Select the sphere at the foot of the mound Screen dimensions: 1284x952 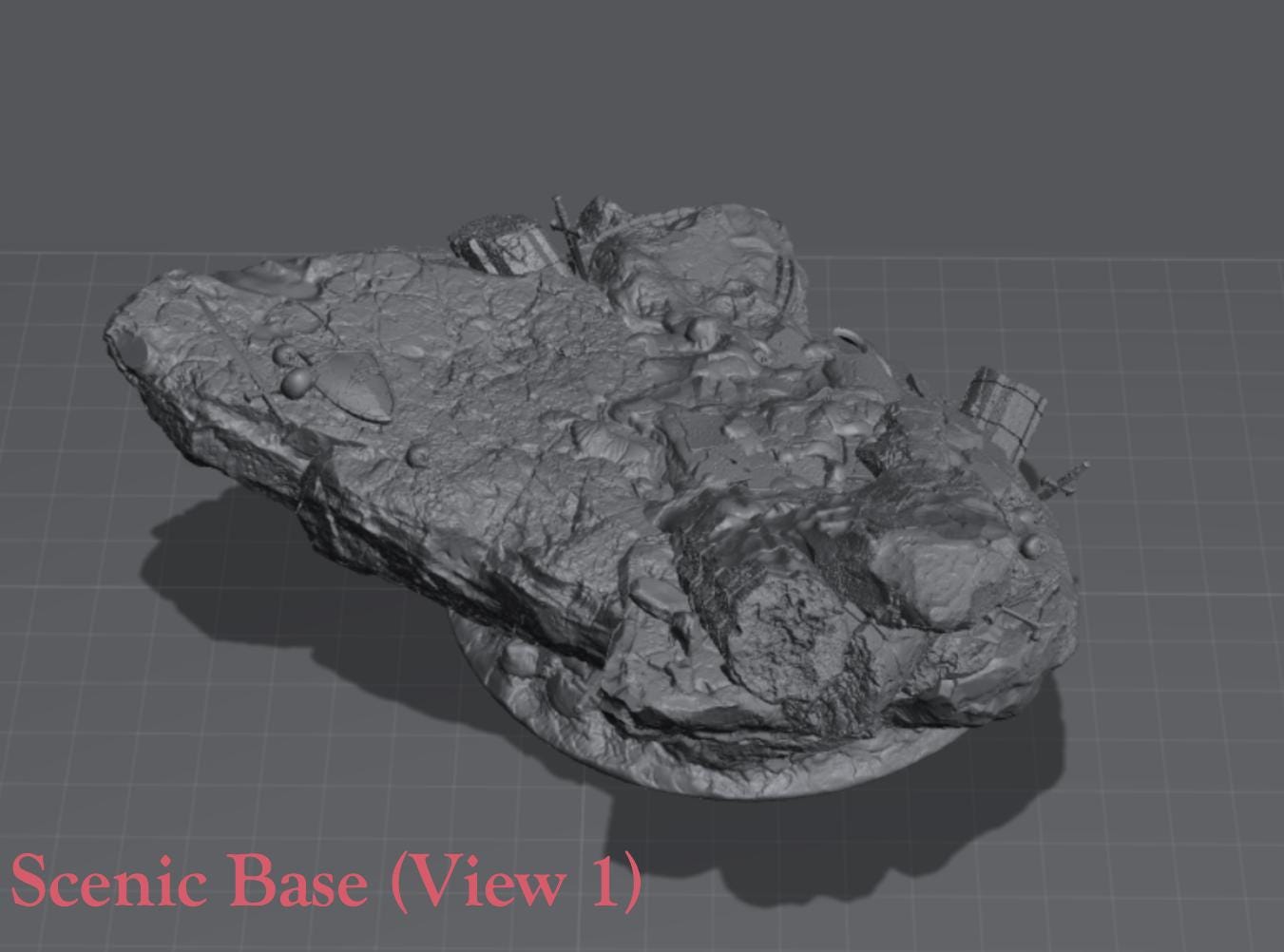point(700,329)
